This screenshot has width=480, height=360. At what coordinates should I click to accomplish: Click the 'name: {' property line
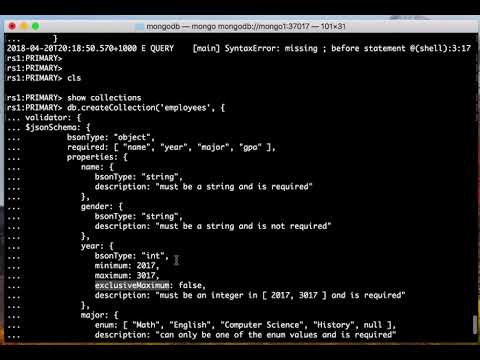[x=97, y=167]
